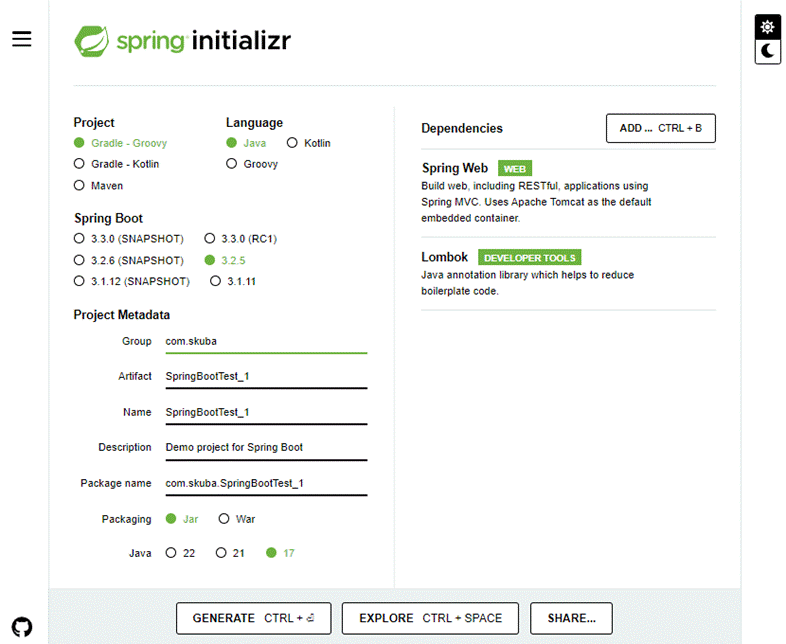Edit the Name input field
Viewport: 786px width, 644px height.
[x=266, y=413]
